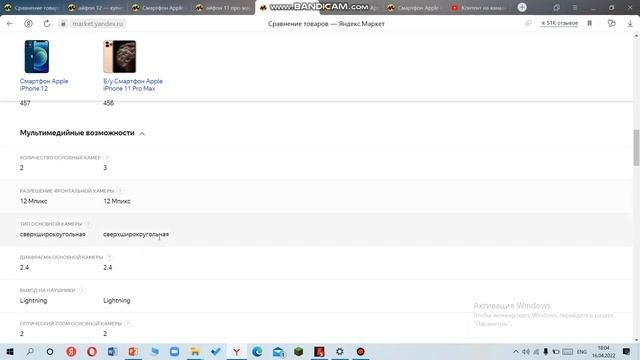Open Settings gear on the taskbar
The width and height of the screenshot is (640, 360).
pyautogui.click(x=340, y=351)
